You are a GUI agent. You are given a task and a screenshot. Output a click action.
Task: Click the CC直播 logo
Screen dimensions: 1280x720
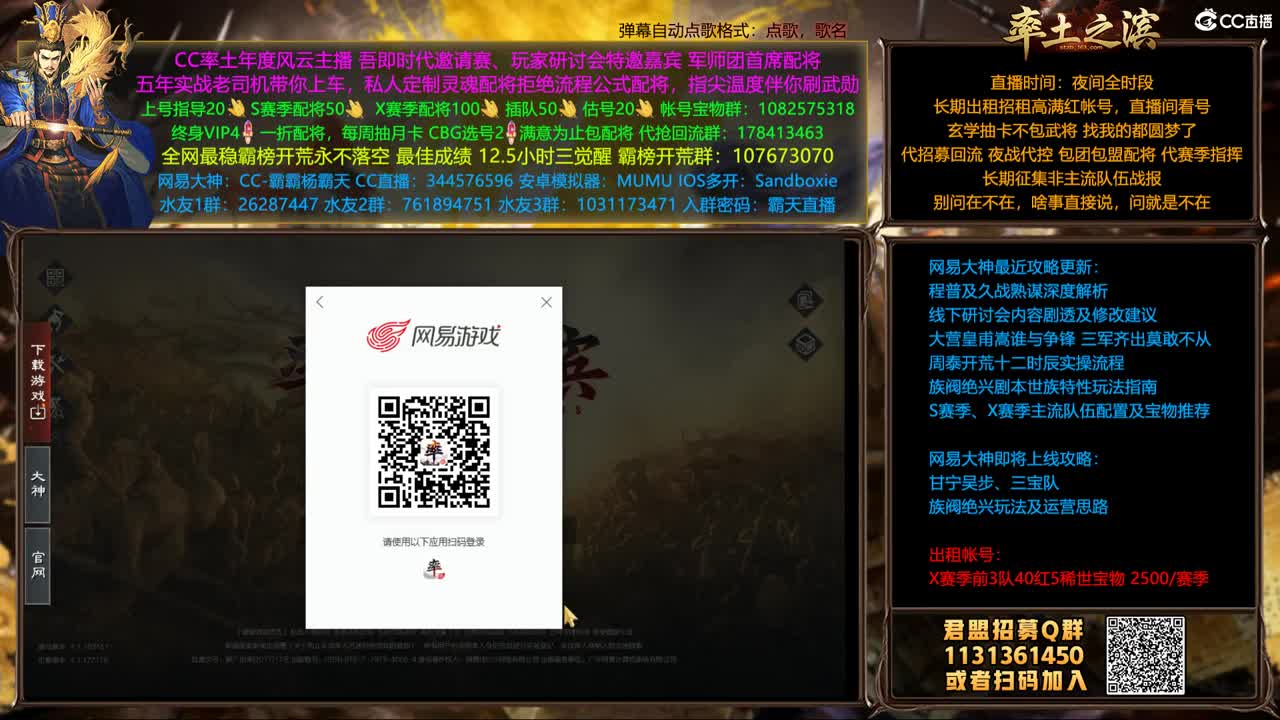click(x=1233, y=20)
